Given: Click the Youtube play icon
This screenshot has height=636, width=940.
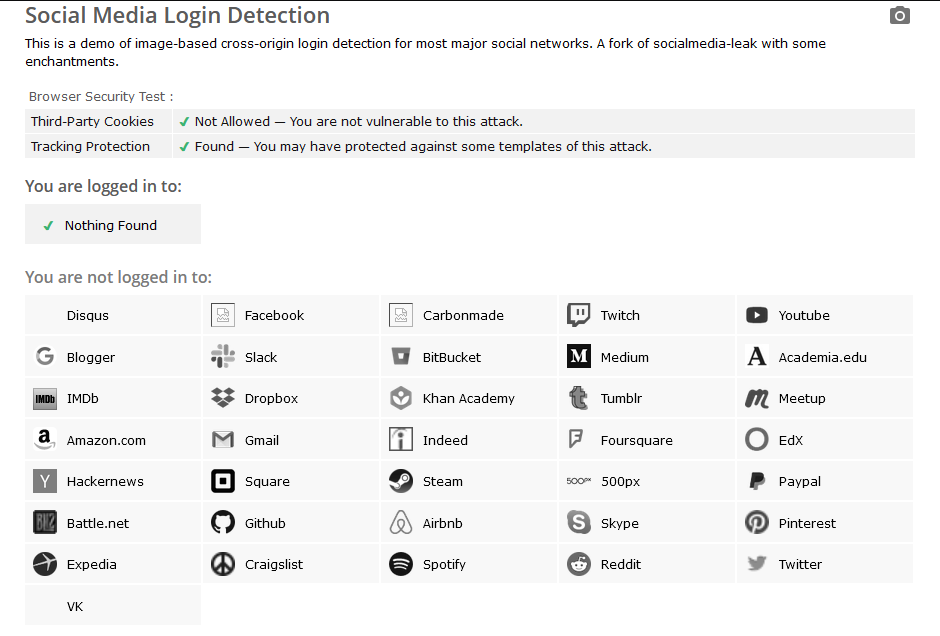Looking at the screenshot, I should tap(756, 315).
